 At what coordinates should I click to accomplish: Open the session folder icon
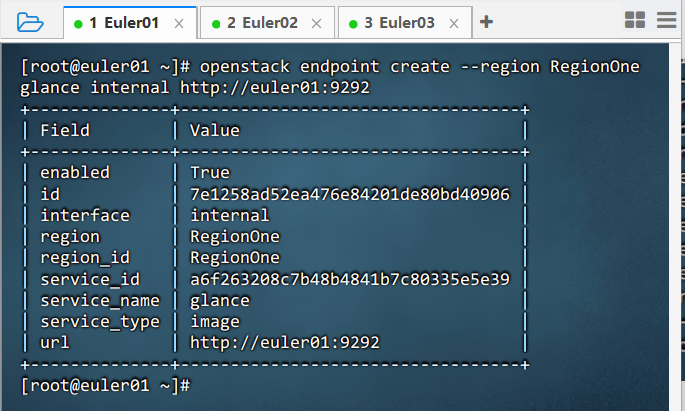tap(30, 22)
